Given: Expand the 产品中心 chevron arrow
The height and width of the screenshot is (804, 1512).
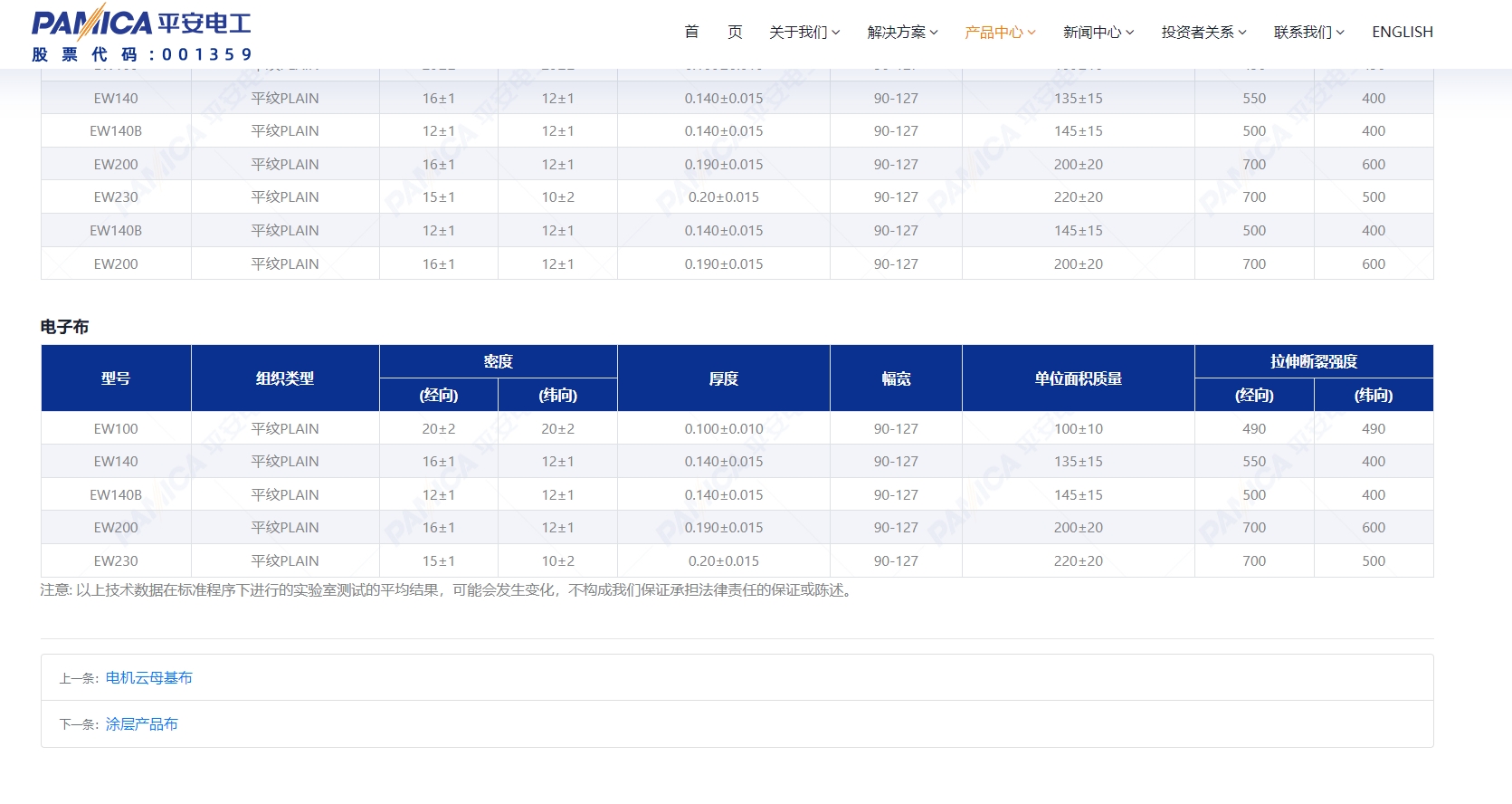Looking at the screenshot, I should click(x=1032, y=33).
